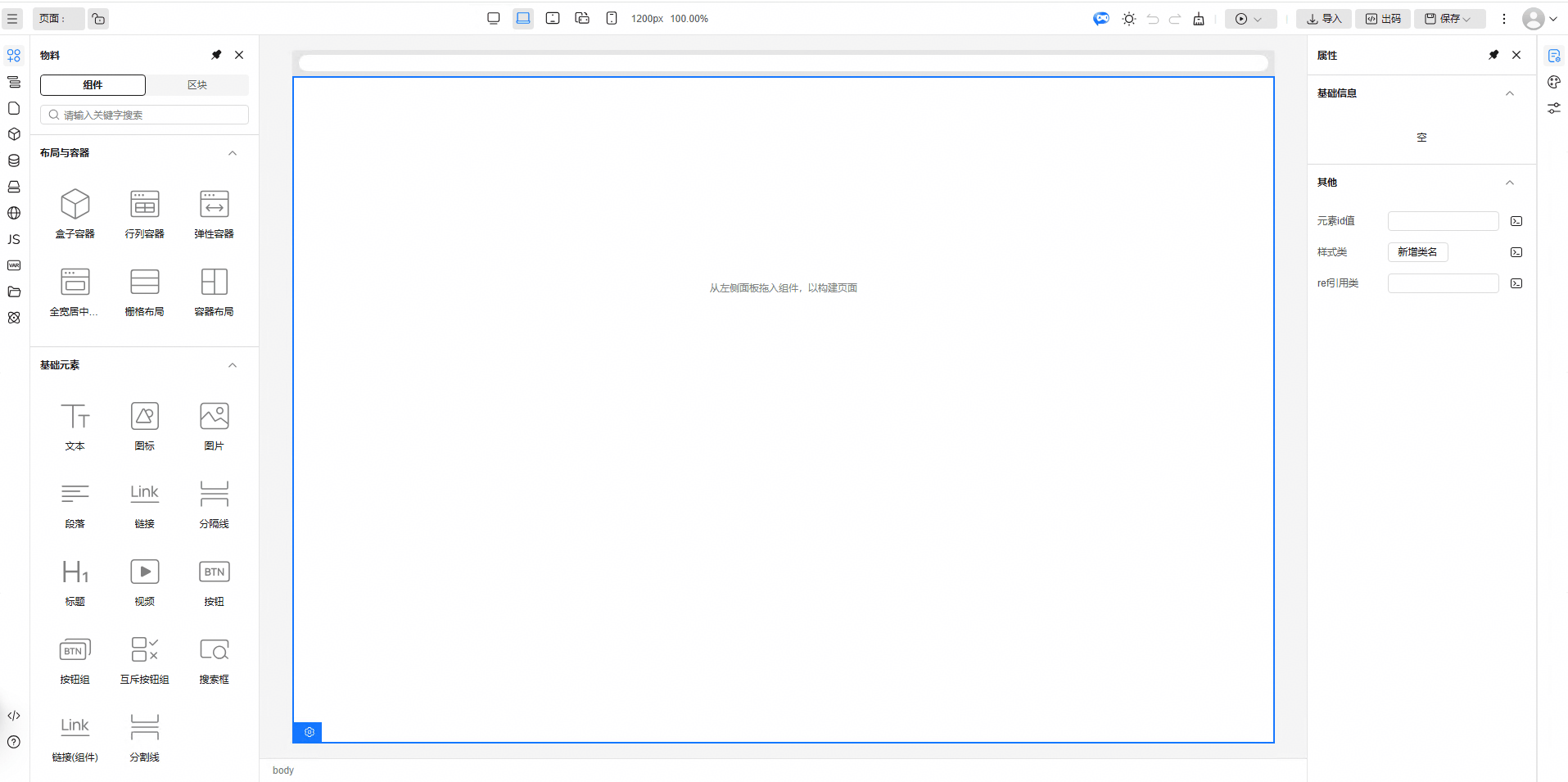This screenshot has height=782, width=1568.
Task: Open the styles palette tab icon
Action: [1554, 82]
